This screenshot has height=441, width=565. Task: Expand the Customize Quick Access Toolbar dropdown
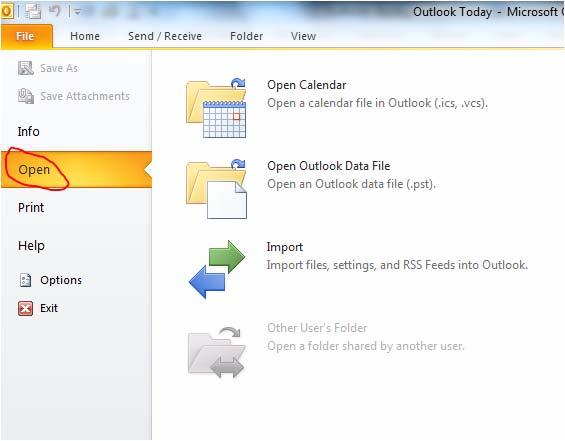(x=77, y=12)
